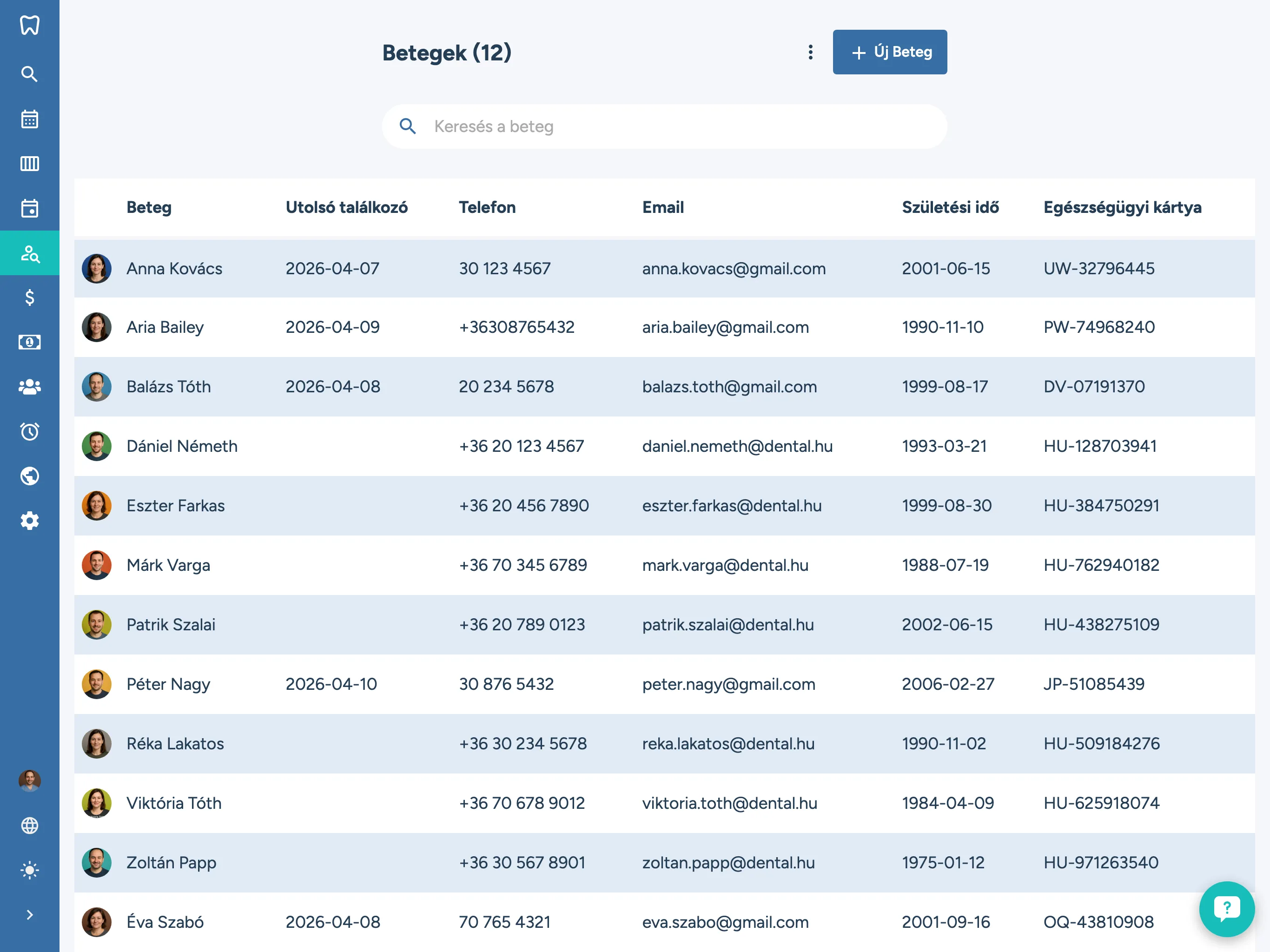This screenshot has width=1270, height=952.
Task: Open the settings gear icon
Action: pos(29,521)
